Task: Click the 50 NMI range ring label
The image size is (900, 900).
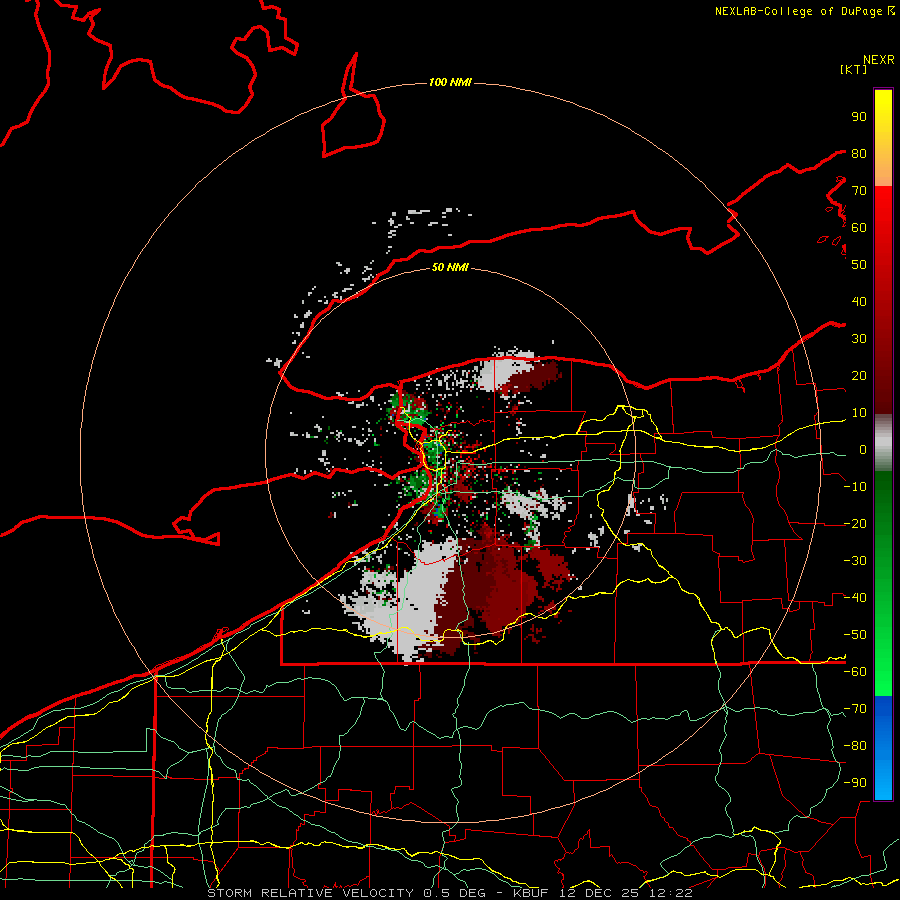Action: (x=450, y=267)
